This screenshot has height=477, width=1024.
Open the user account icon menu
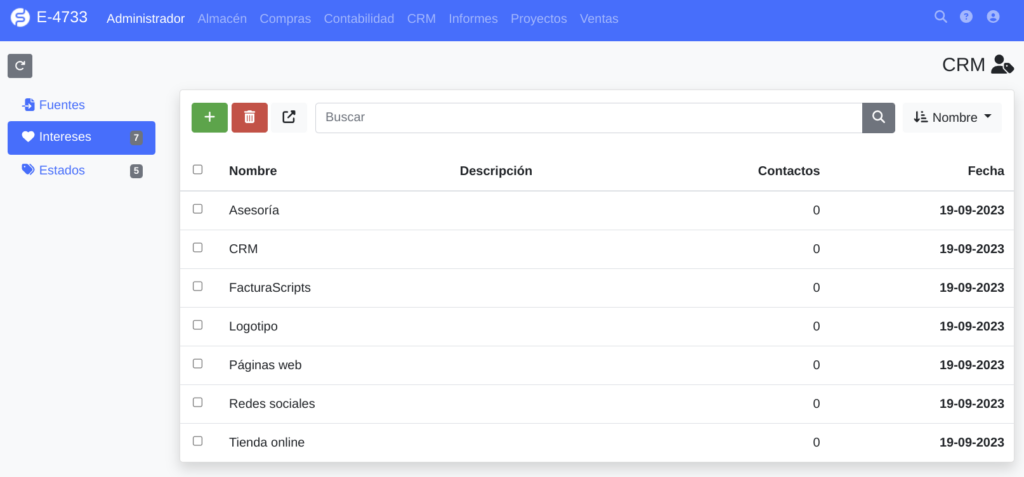993,17
